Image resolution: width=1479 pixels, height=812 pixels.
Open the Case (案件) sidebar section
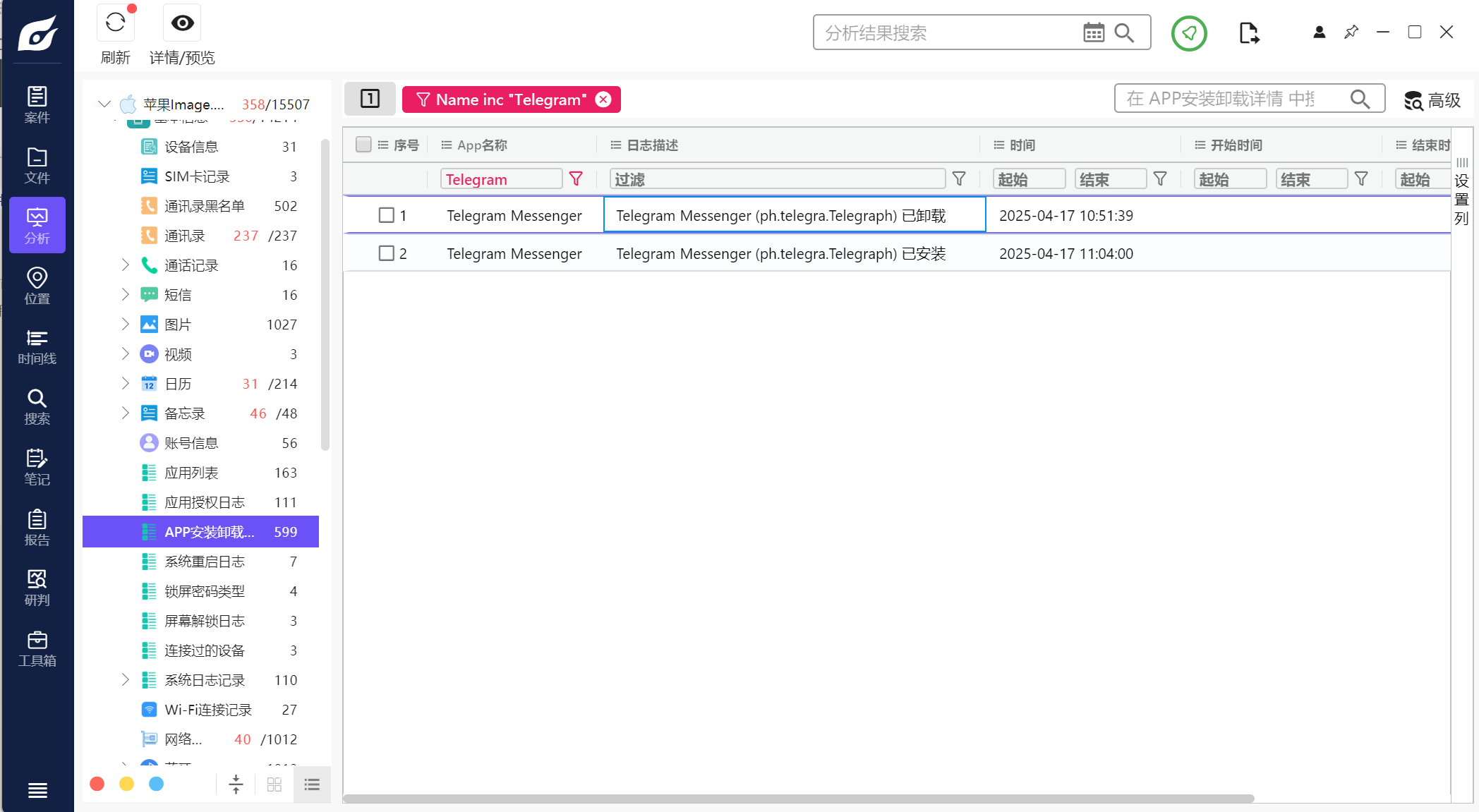(37, 105)
